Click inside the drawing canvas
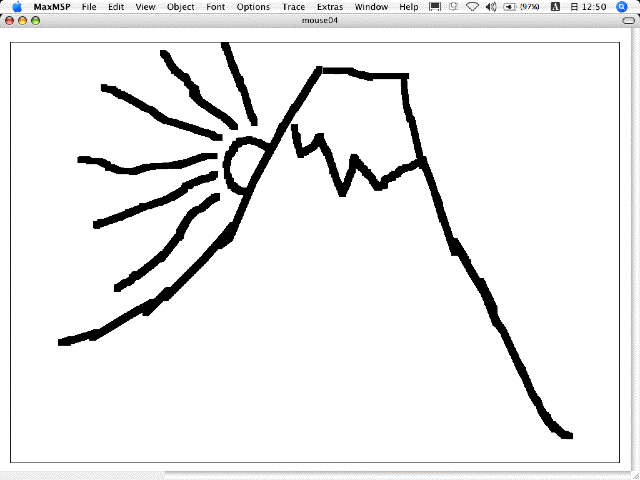This screenshot has width=640, height=480. tap(315, 252)
